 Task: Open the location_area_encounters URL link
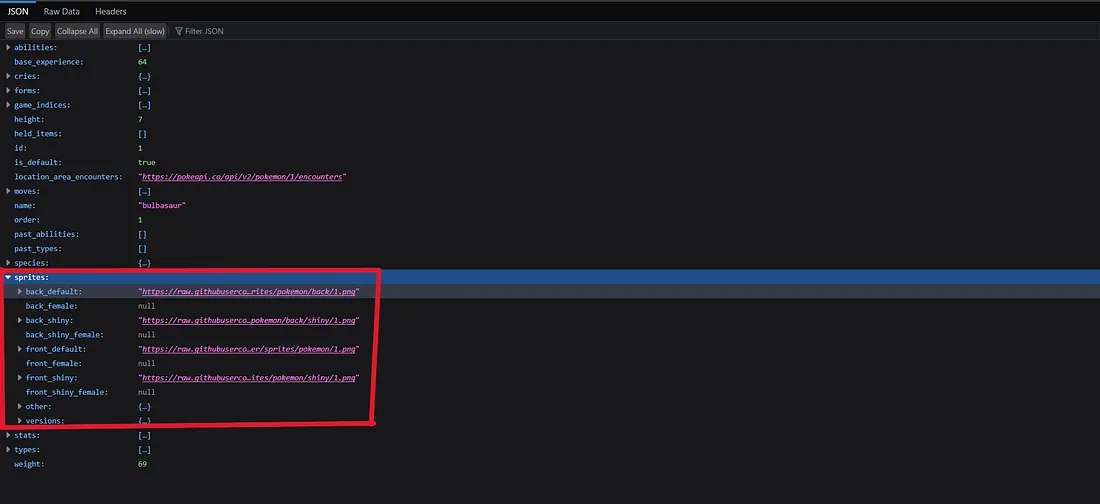(x=242, y=177)
